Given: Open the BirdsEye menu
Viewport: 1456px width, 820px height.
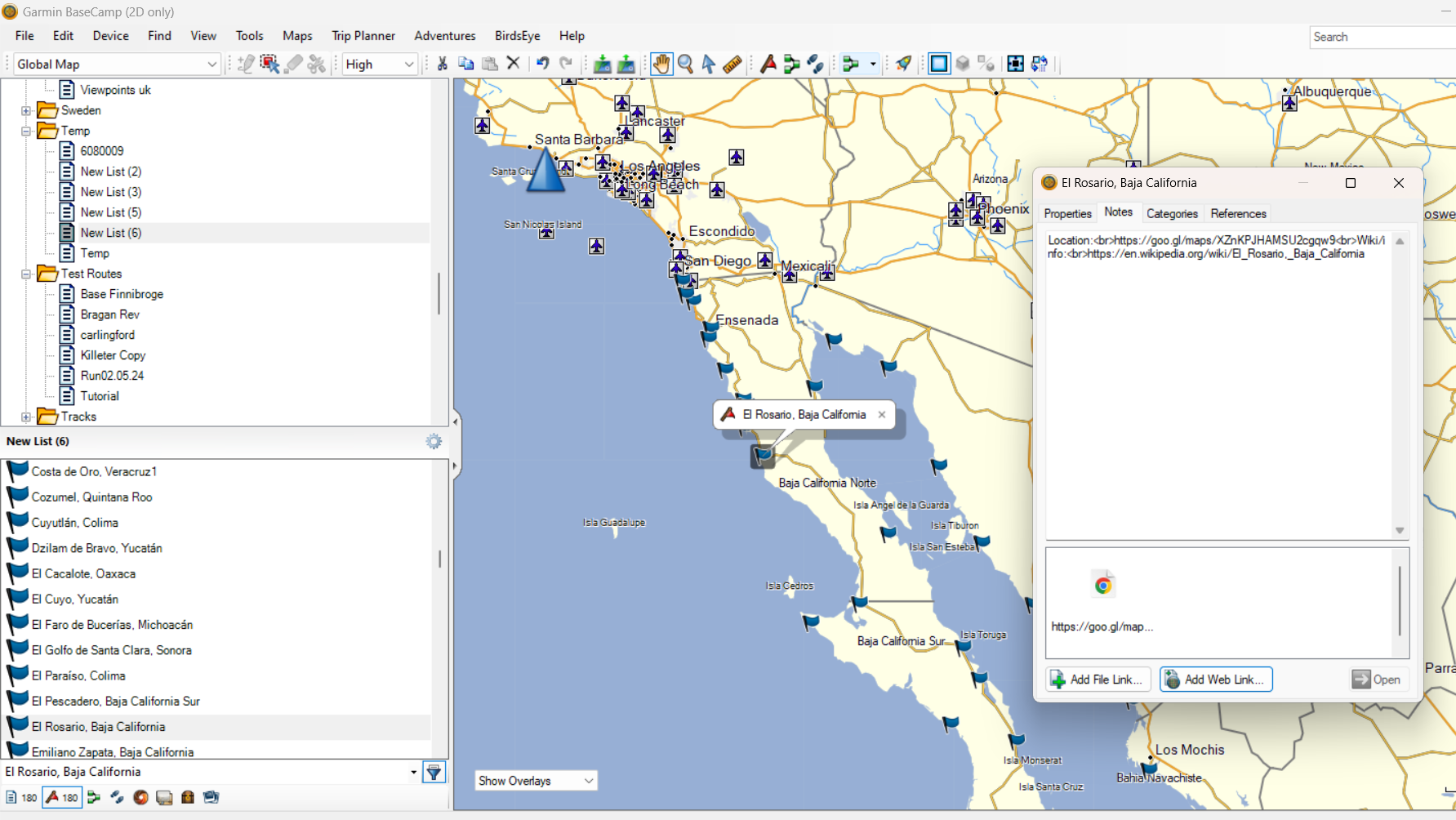Looking at the screenshot, I should [517, 36].
